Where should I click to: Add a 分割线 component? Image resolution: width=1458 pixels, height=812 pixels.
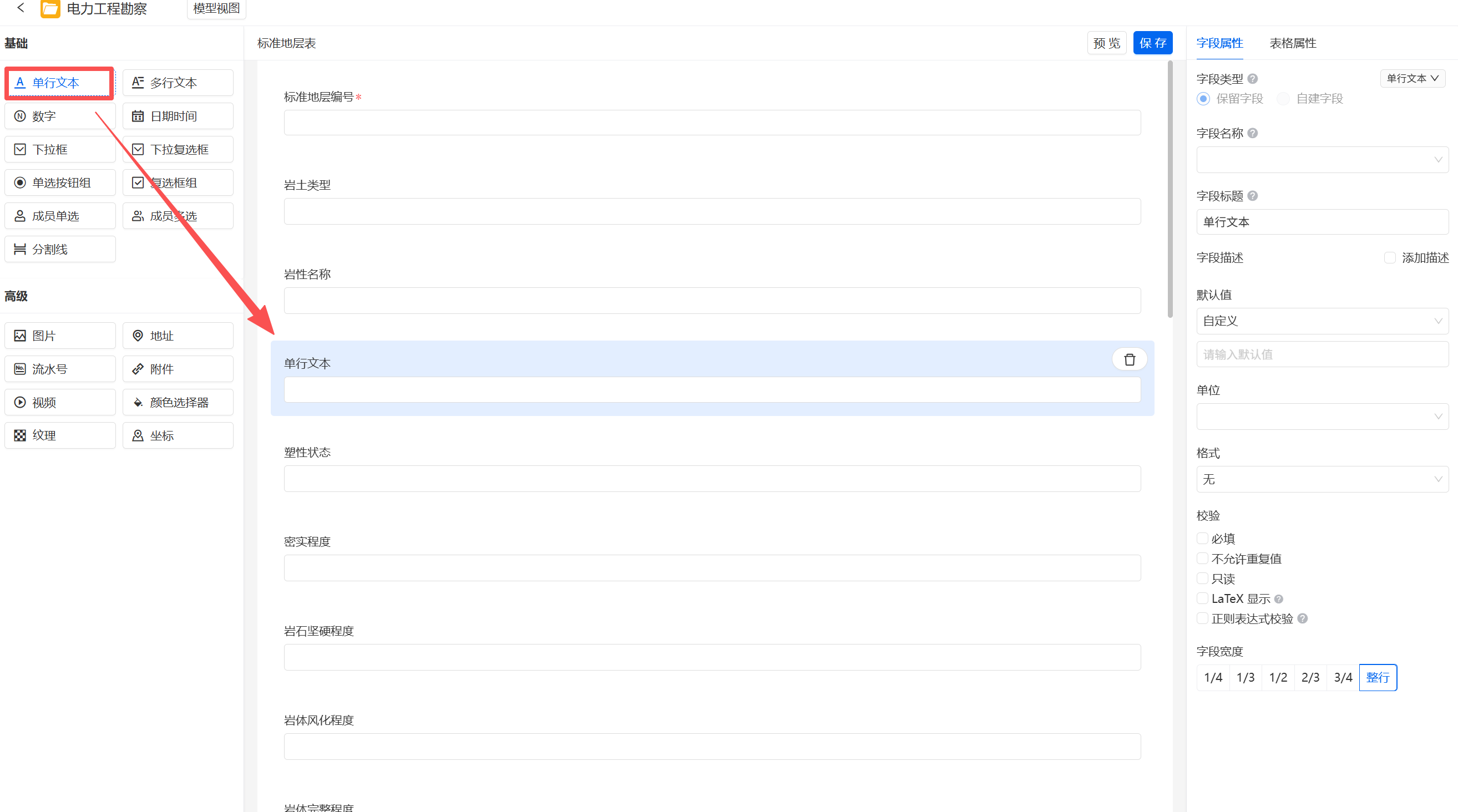coord(60,250)
